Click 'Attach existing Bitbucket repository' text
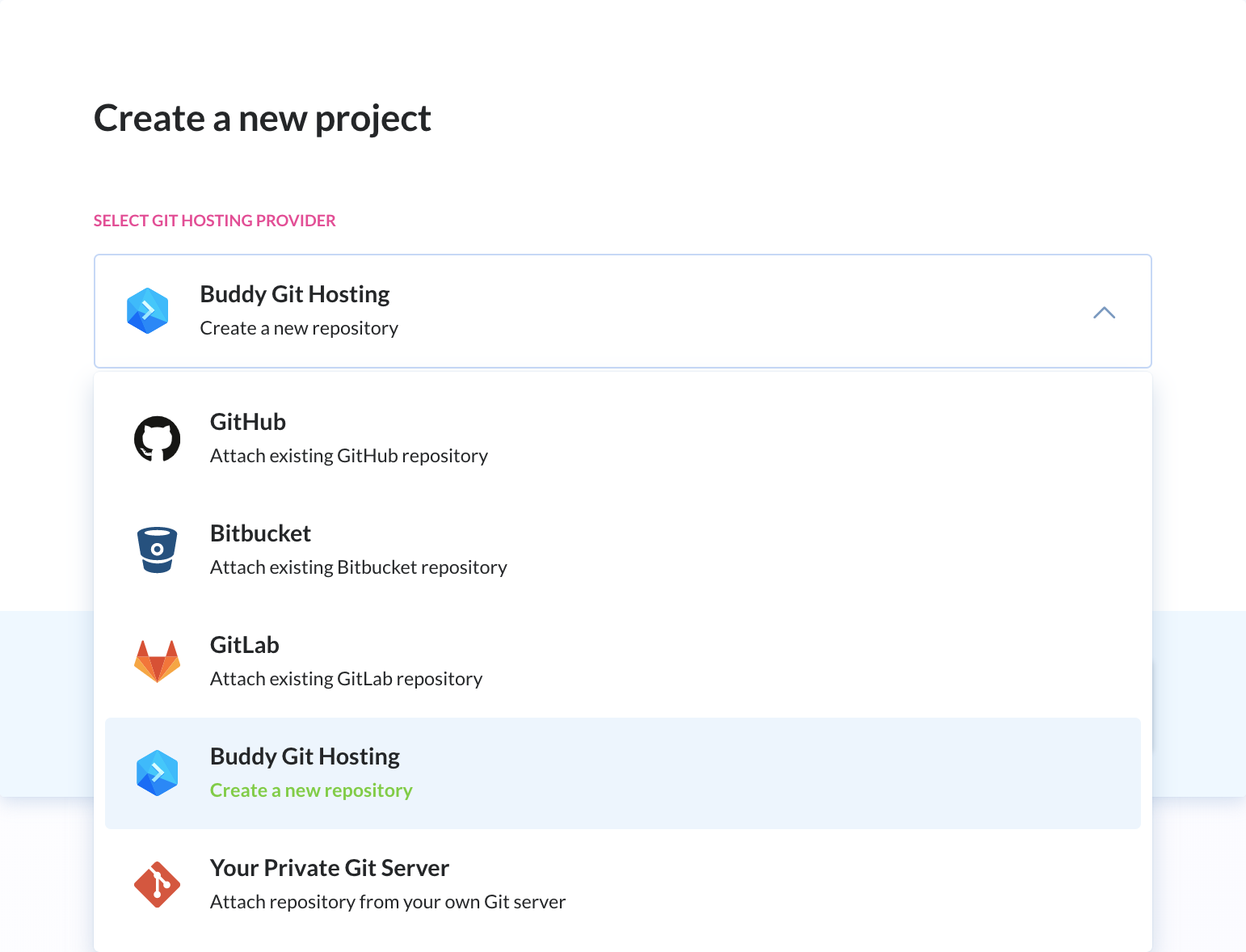This screenshot has width=1246, height=952. pos(359,567)
